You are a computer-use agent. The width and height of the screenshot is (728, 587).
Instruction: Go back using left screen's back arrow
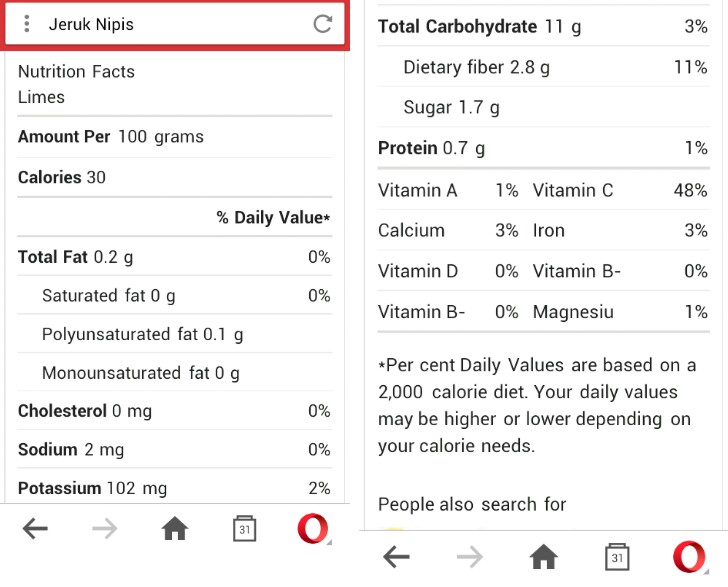click(35, 528)
